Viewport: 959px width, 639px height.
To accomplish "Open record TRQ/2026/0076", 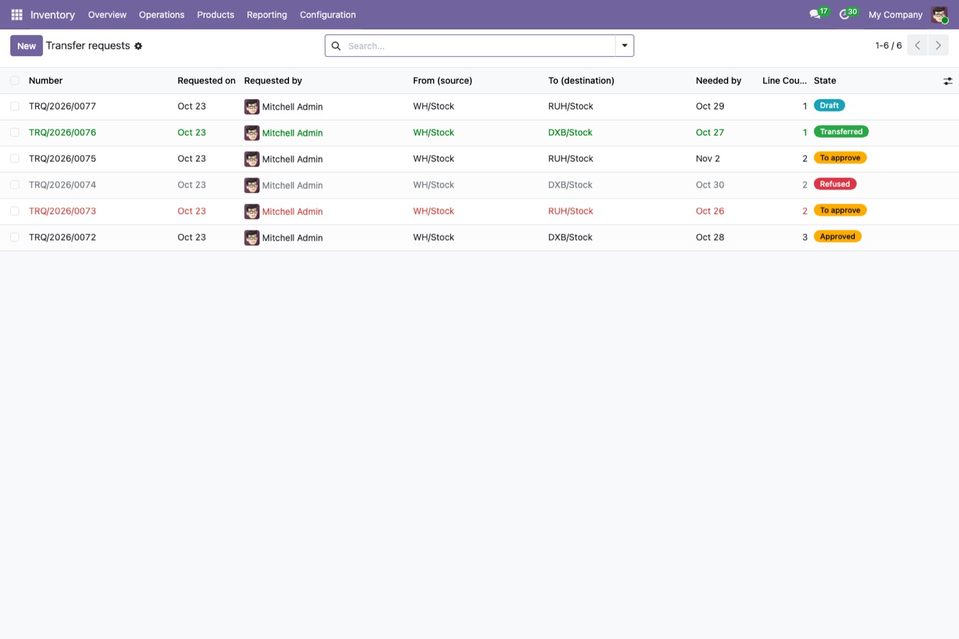I will (x=62, y=133).
